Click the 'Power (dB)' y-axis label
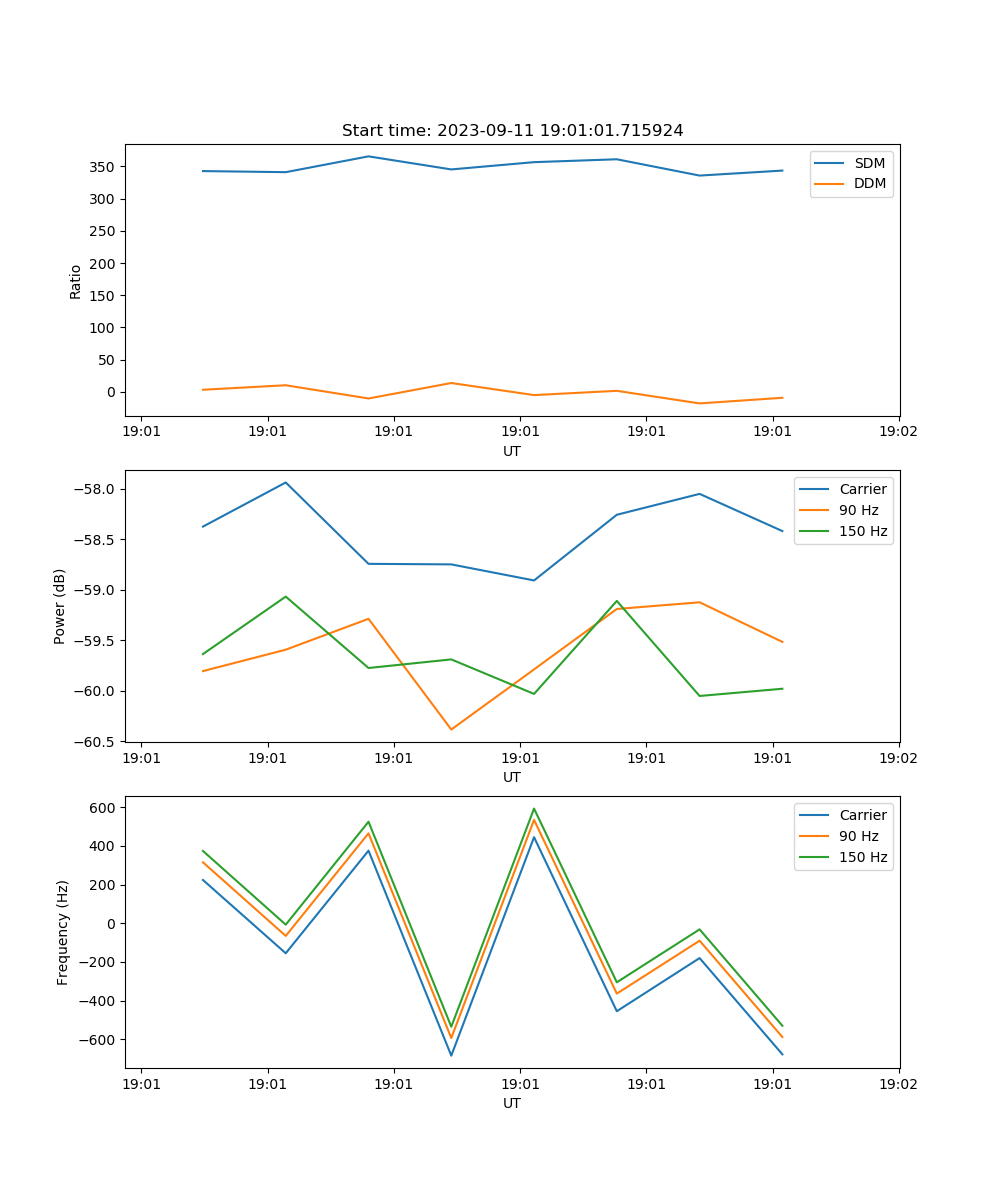 click(60, 606)
